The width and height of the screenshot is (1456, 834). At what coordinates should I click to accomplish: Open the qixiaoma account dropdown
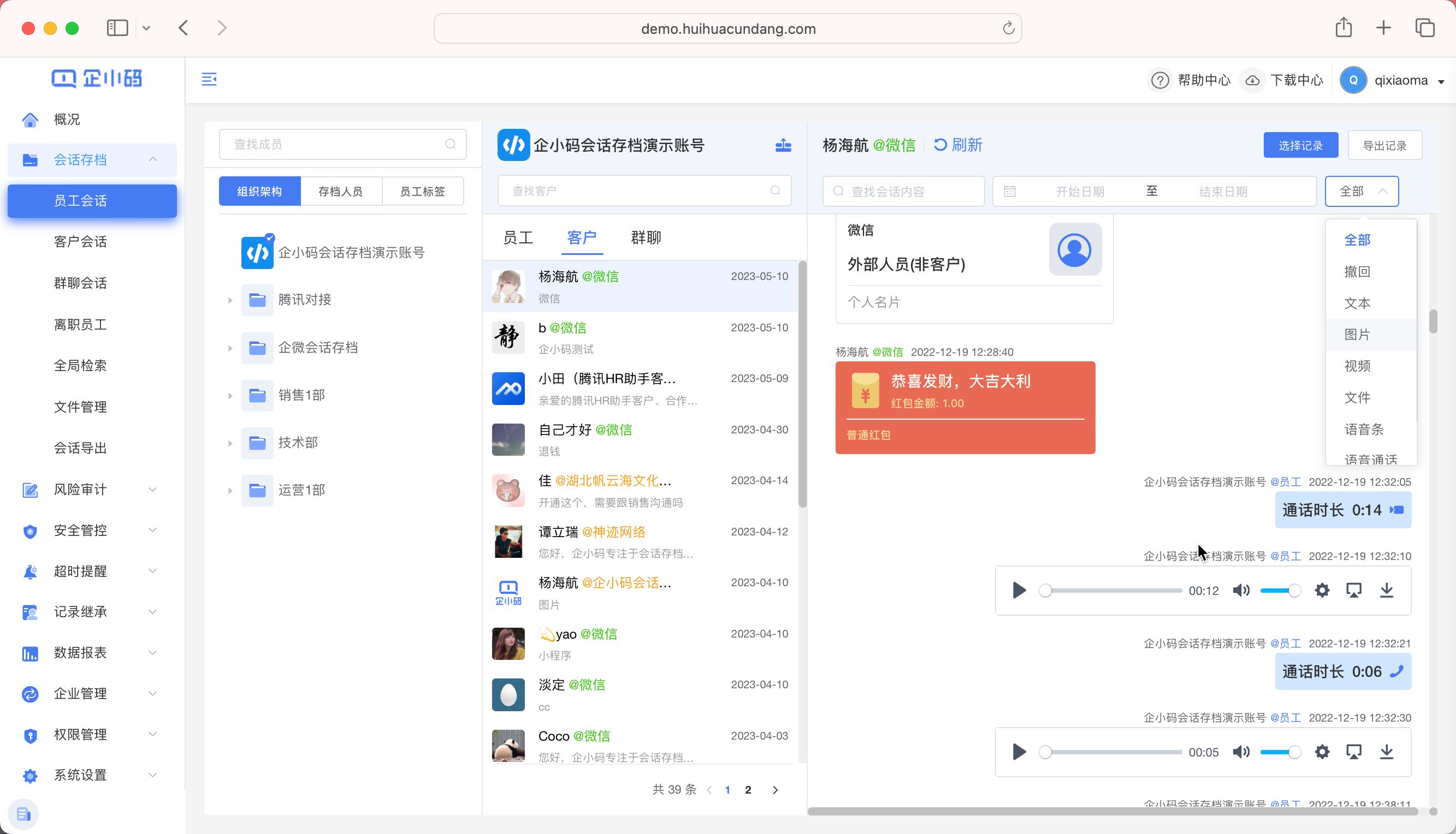(1441, 81)
